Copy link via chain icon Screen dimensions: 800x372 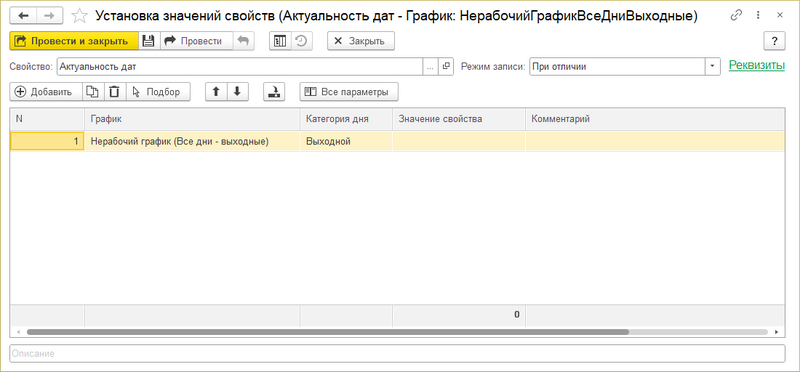(736, 15)
